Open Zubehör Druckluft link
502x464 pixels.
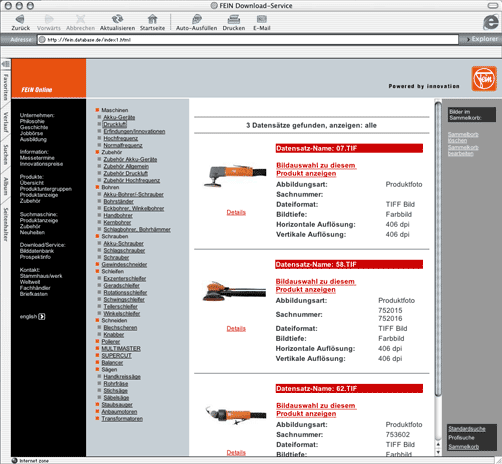click(125, 173)
